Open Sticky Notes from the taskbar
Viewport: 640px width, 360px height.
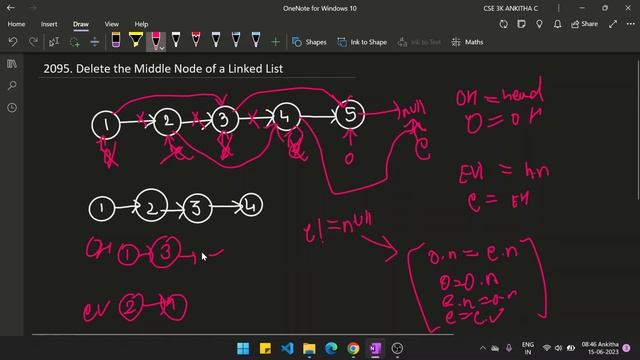coord(265,348)
